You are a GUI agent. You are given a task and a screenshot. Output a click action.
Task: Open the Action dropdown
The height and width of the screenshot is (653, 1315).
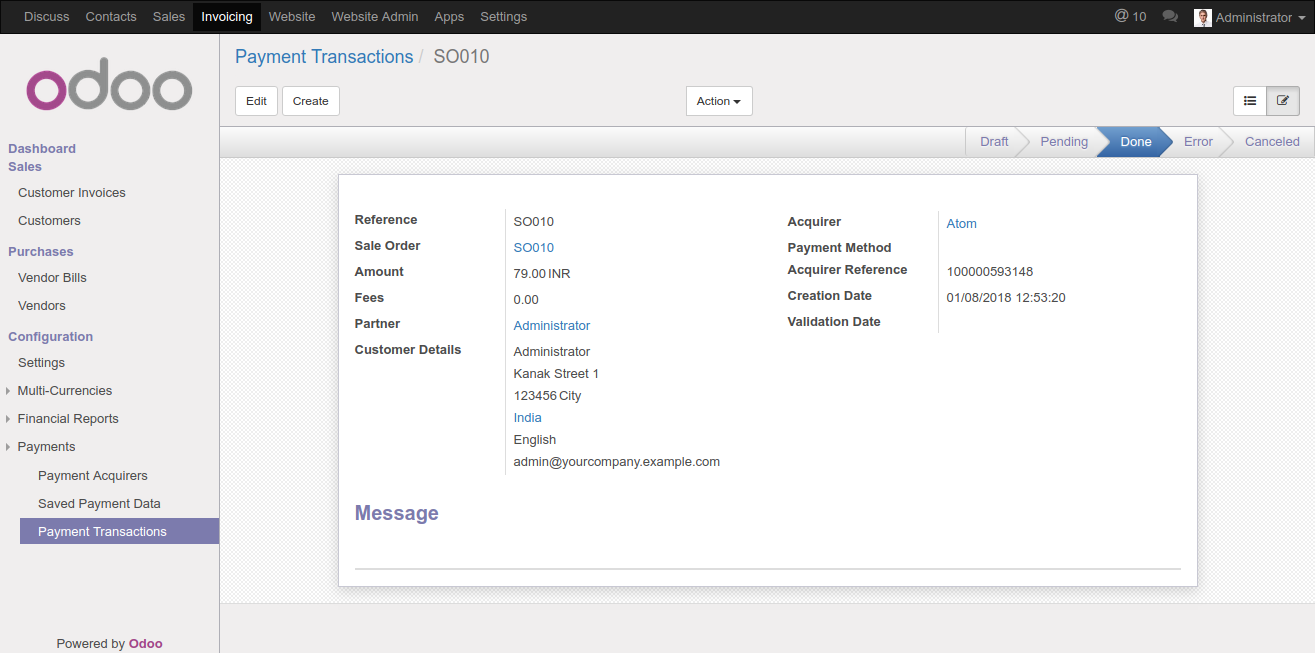click(x=719, y=101)
